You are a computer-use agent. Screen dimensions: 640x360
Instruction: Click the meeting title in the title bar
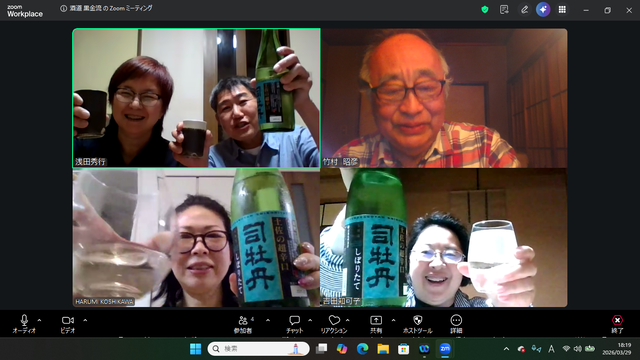point(111,8)
